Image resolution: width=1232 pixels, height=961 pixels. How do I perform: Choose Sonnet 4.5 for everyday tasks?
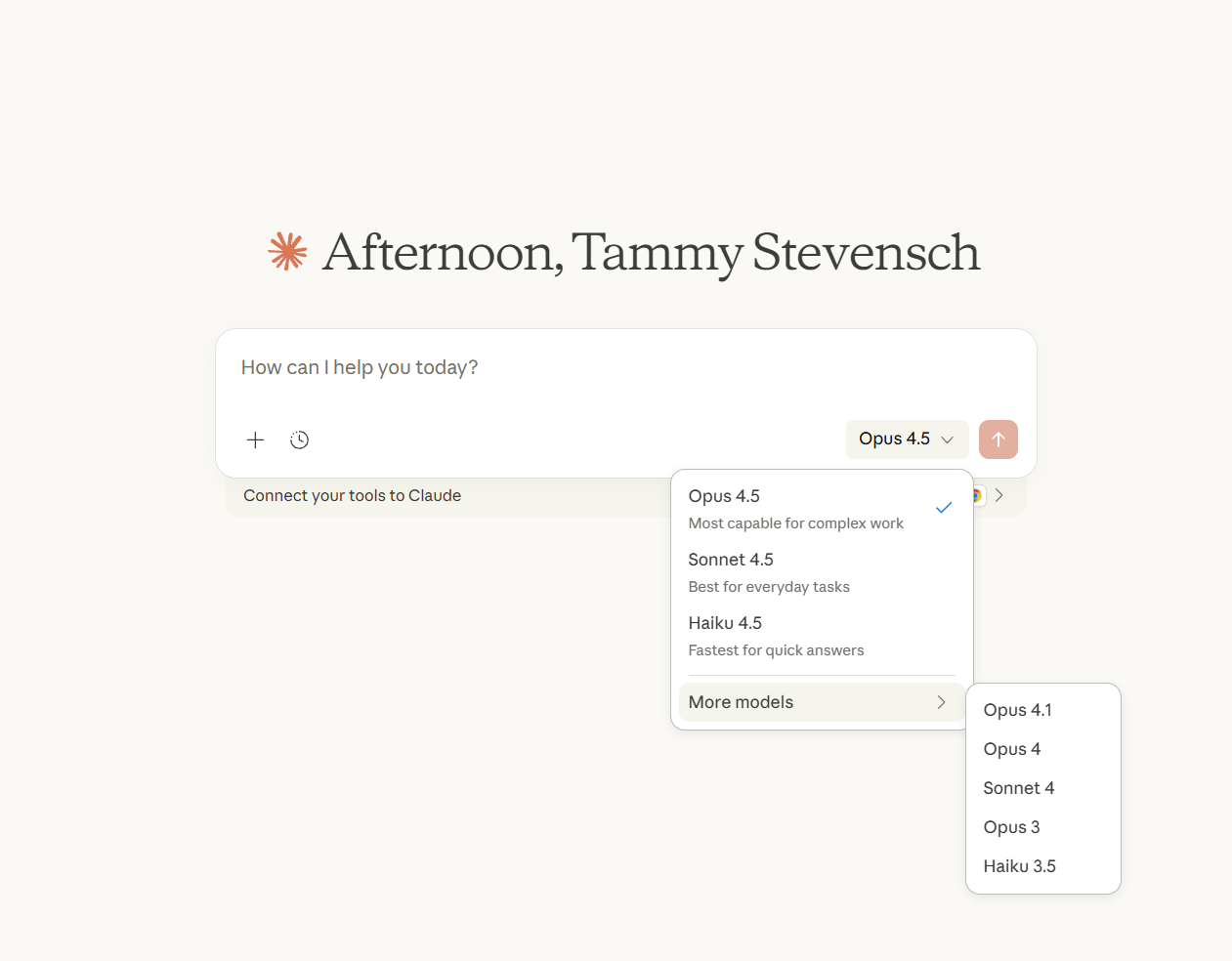(x=769, y=572)
